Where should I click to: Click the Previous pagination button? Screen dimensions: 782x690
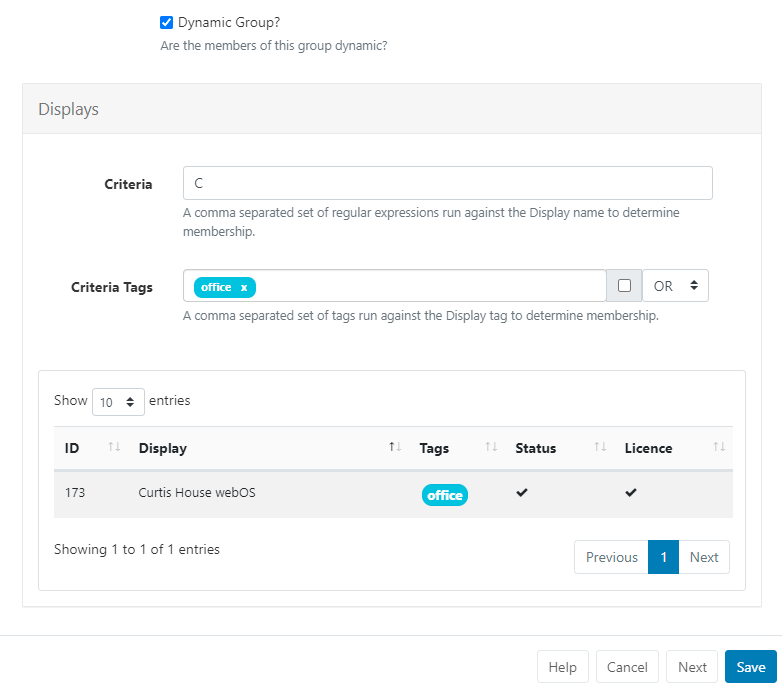pos(611,557)
